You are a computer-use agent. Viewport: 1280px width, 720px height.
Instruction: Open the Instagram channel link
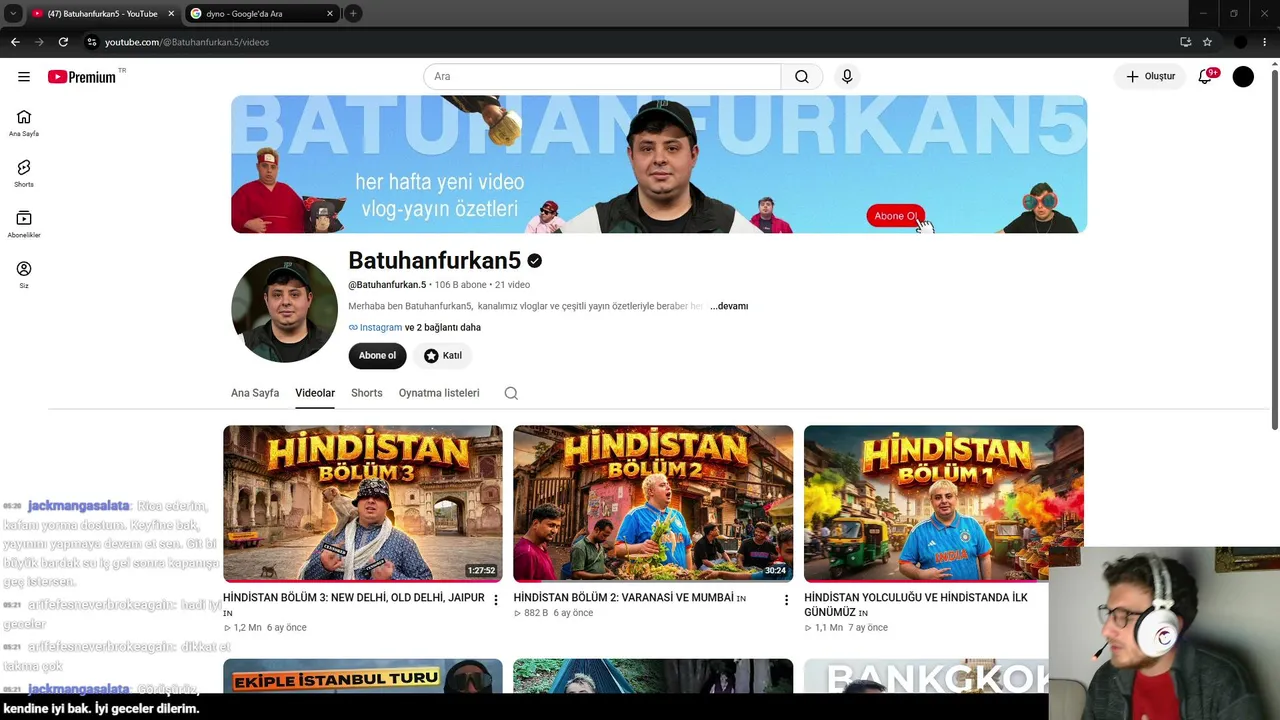[380, 327]
